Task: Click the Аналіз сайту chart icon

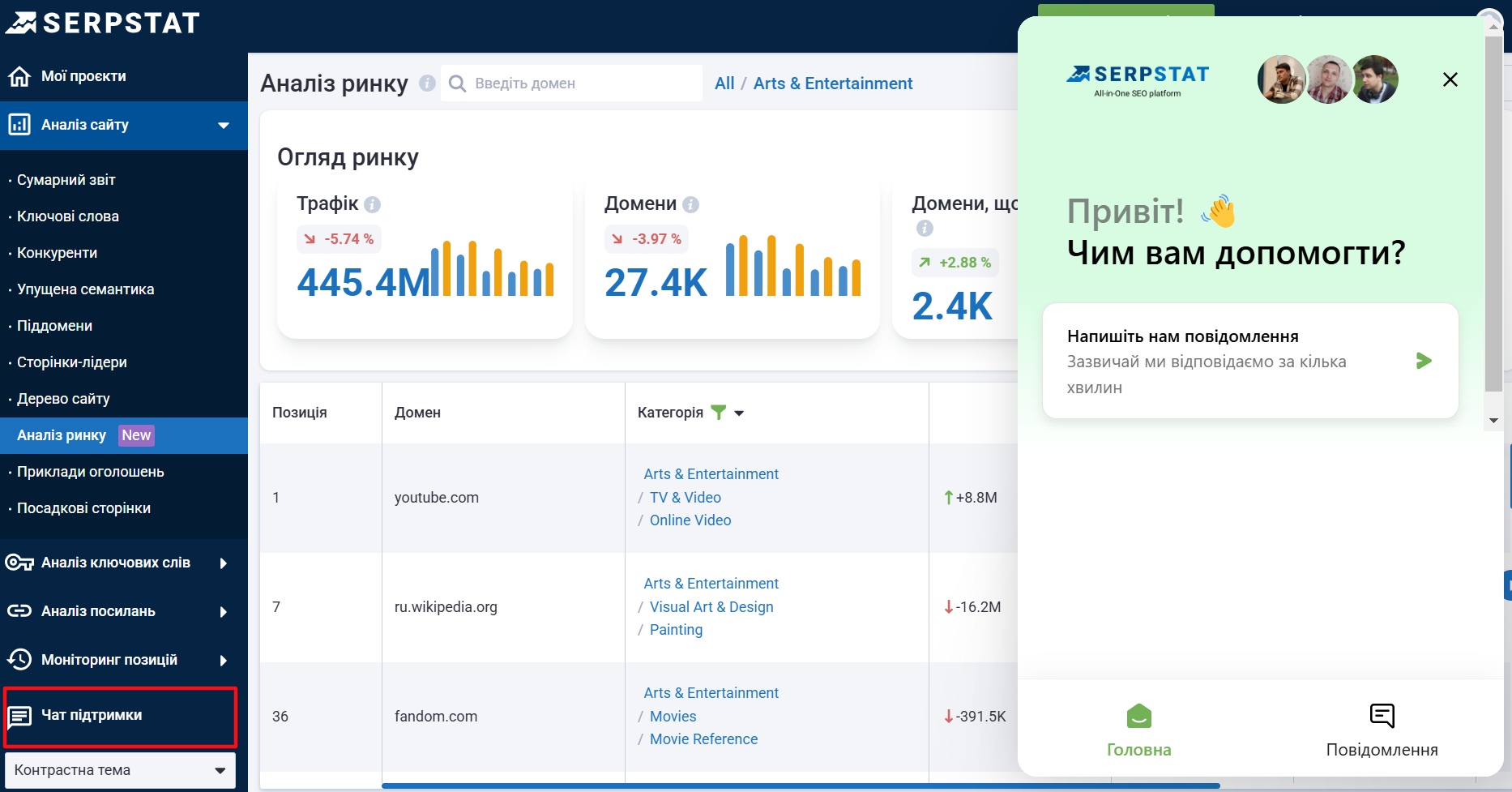Action: [19, 125]
